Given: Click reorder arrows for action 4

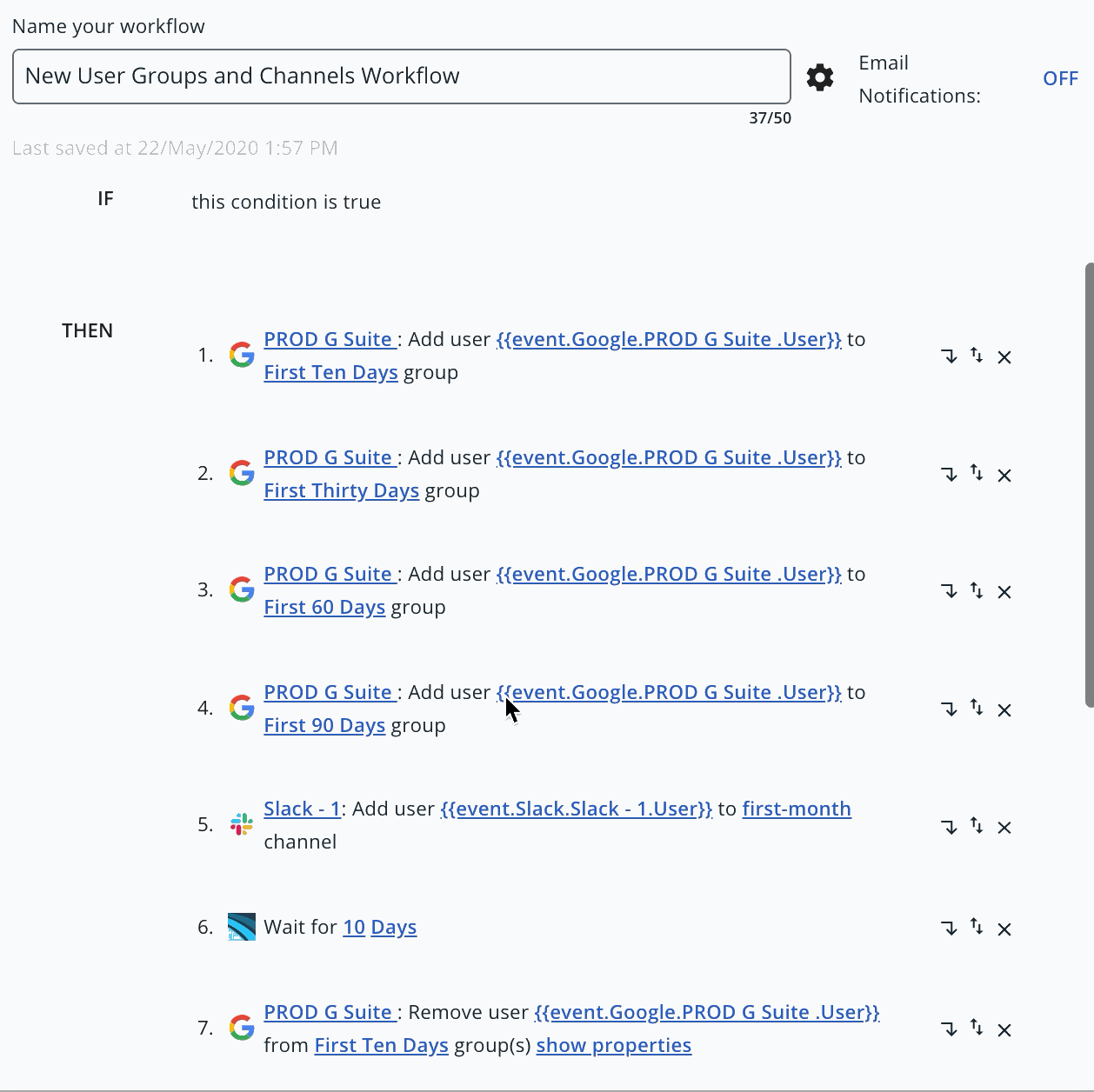Looking at the screenshot, I should [x=977, y=709].
